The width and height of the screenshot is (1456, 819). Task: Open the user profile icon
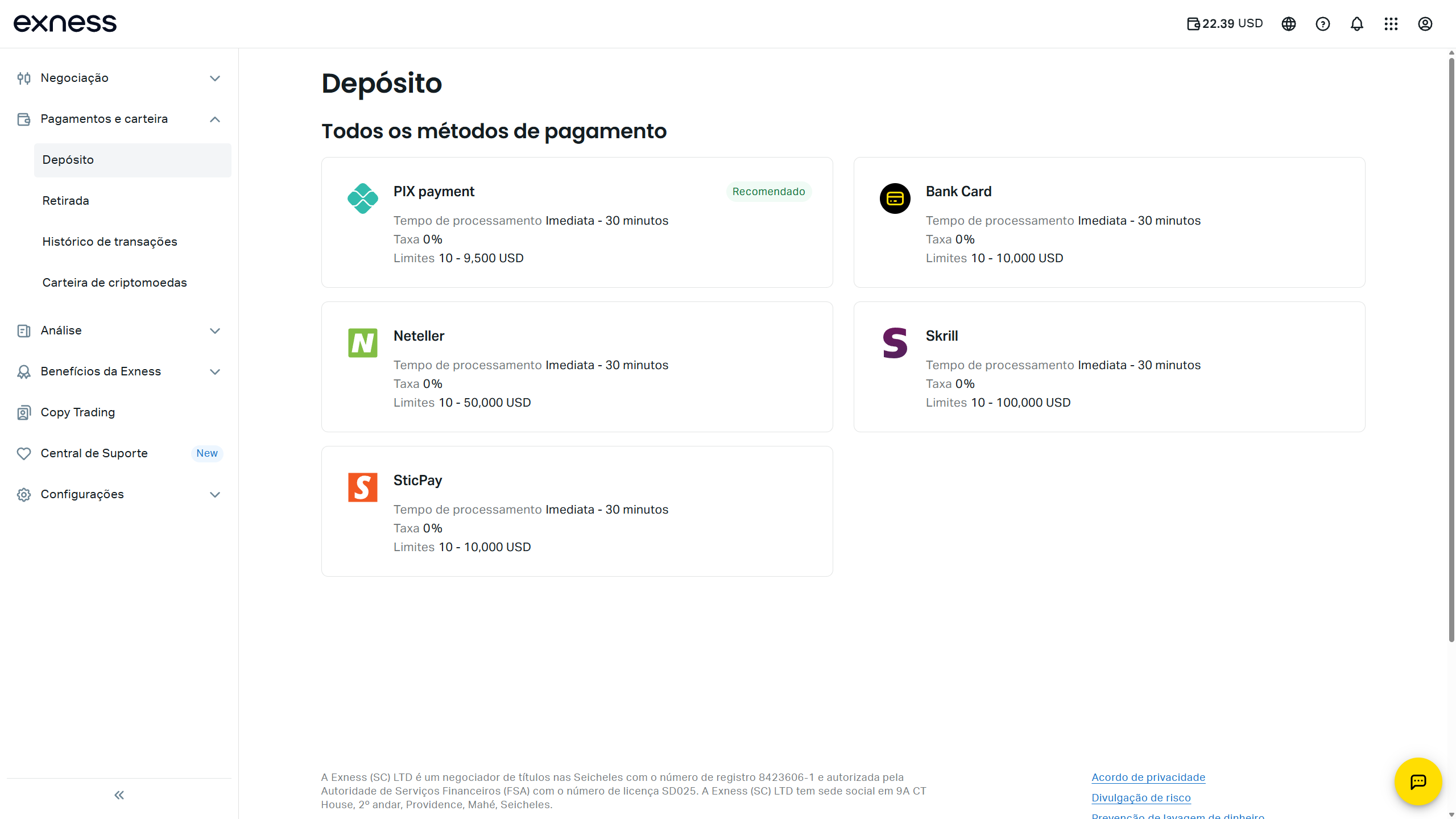pos(1425,24)
